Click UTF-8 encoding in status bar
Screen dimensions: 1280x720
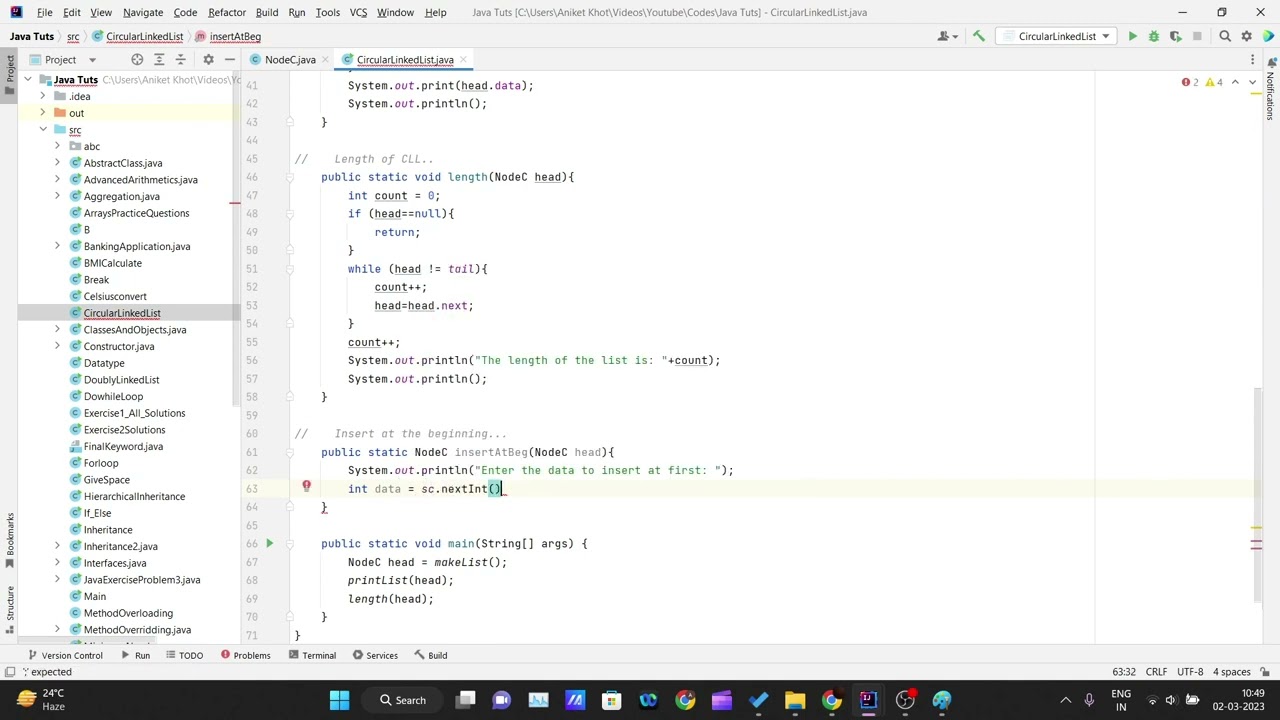1190,672
